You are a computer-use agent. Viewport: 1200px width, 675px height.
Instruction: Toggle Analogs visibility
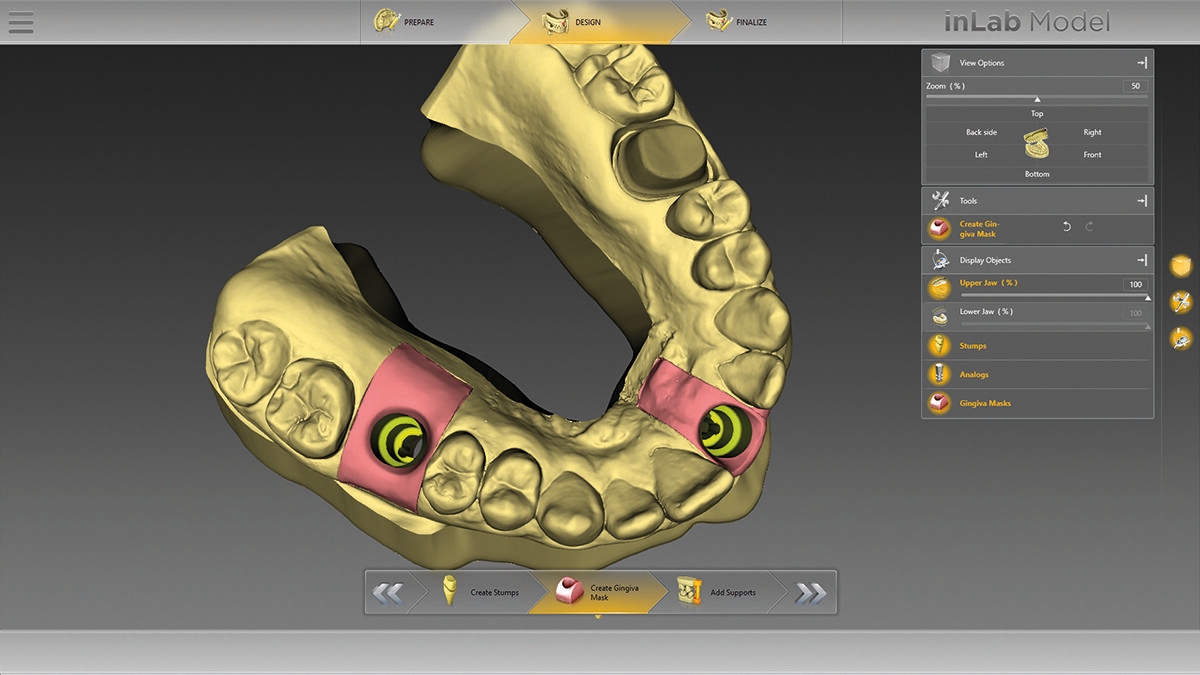(939, 375)
